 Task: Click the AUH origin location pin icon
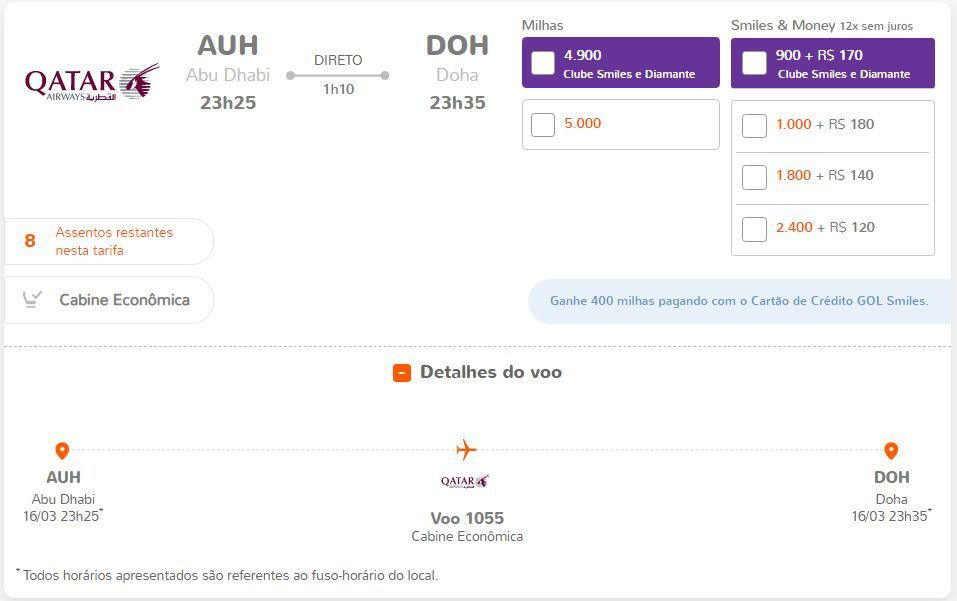(x=62, y=451)
